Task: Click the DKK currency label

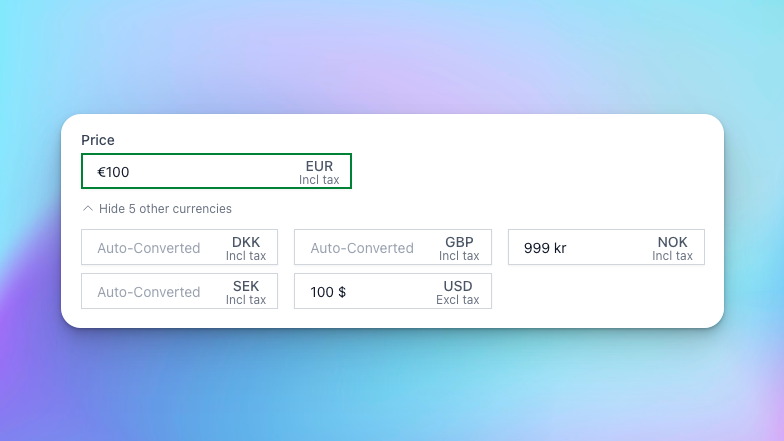Action: 246,242
